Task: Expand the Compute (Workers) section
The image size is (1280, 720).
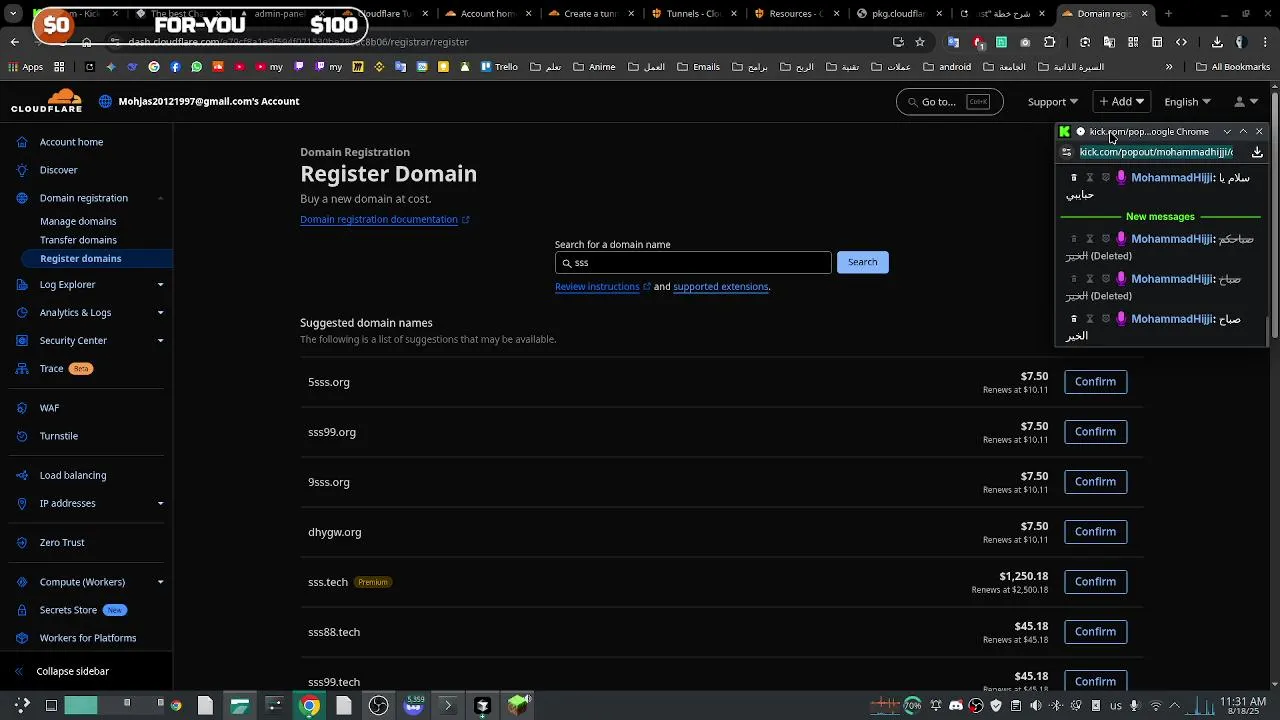Action: pyautogui.click(x=160, y=582)
